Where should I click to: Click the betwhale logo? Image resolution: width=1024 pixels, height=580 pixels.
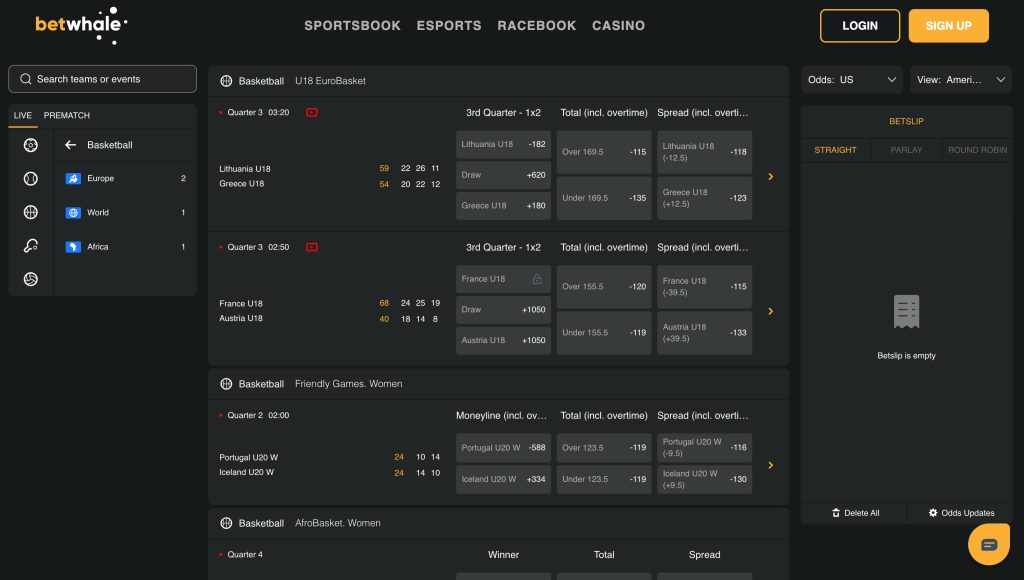click(x=81, y=25)
